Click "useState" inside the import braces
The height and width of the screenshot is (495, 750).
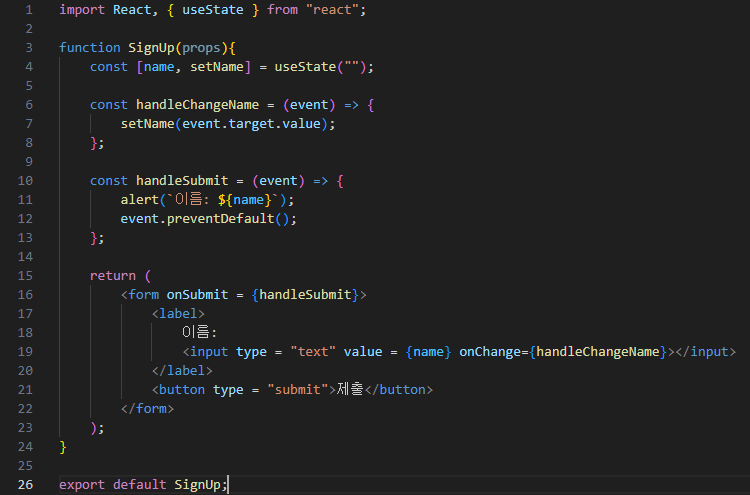[x=213, y=10]
